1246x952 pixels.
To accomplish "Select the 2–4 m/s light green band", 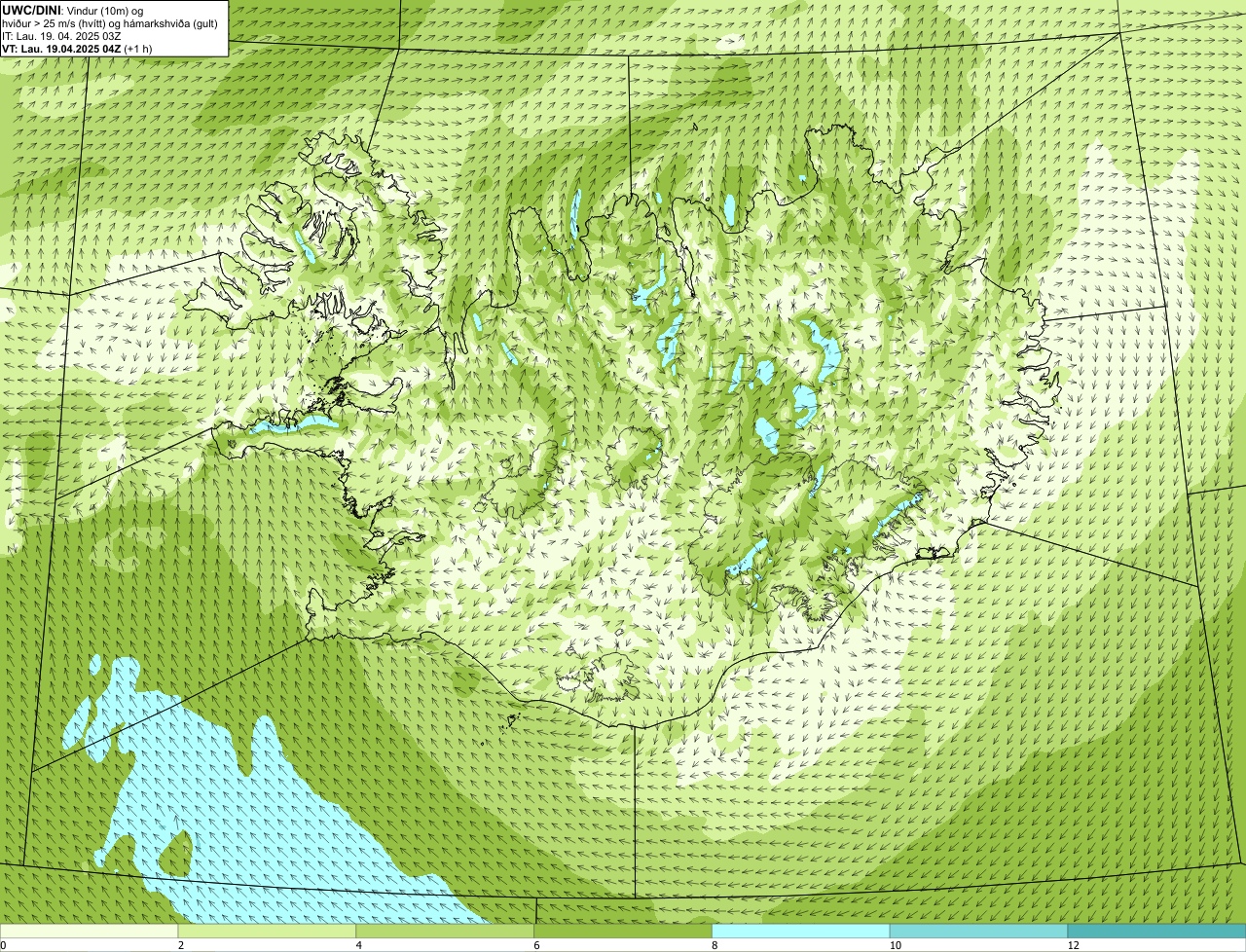I will click(268, 932).
